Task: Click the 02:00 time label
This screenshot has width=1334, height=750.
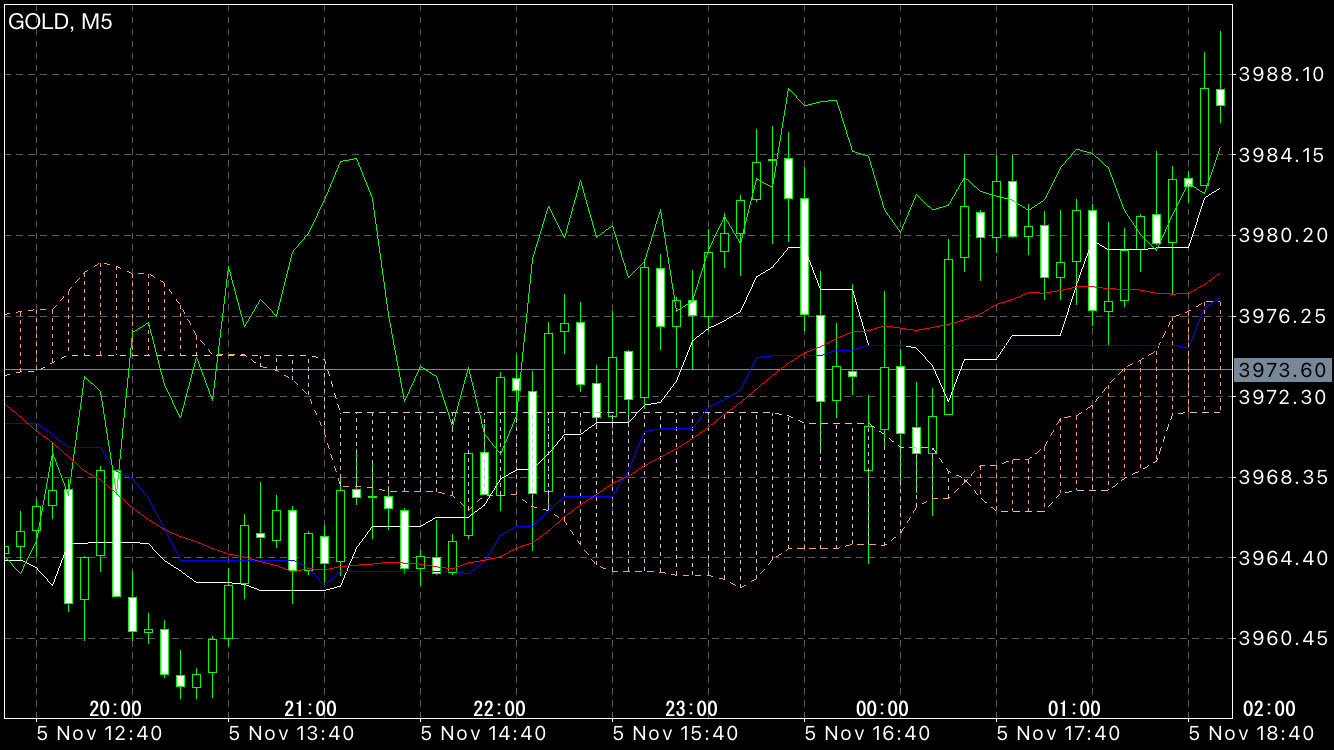Action: (x=1267, y=709)
